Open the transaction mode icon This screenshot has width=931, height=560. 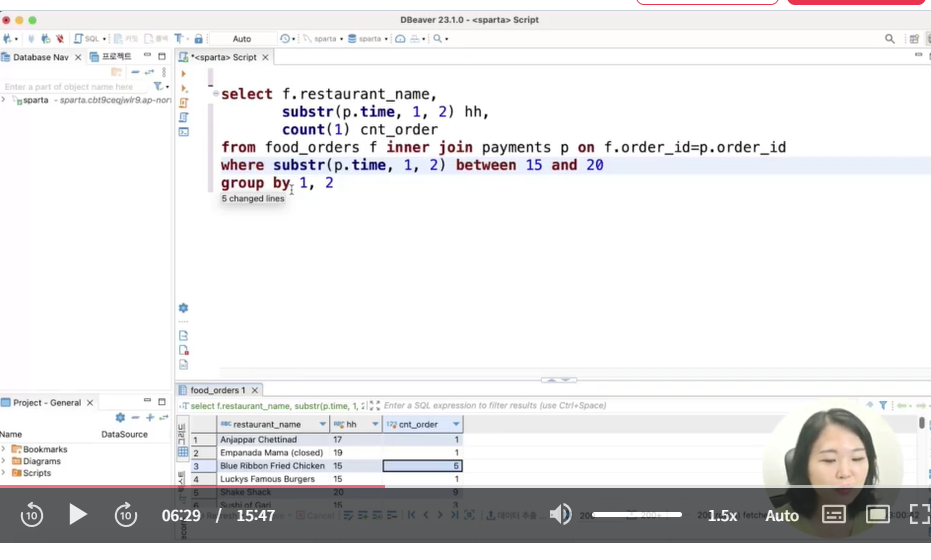[178, 39]
